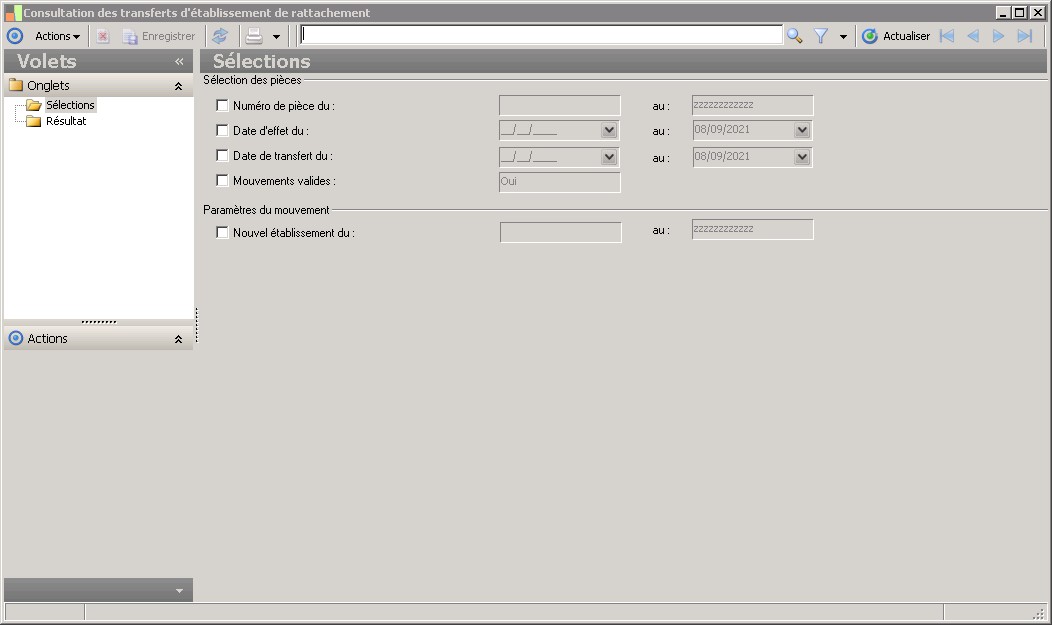Collapse the Onglets section

[178, 86]
